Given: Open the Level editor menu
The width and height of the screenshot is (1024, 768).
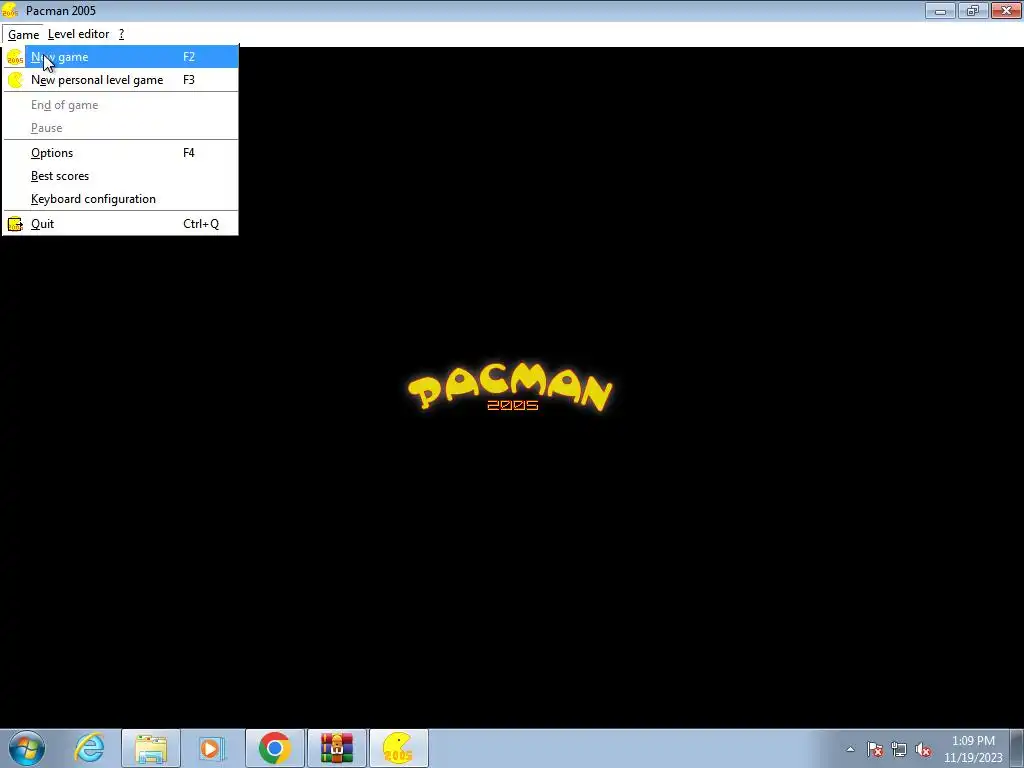Looking at the screenshot, I should 78,34.
